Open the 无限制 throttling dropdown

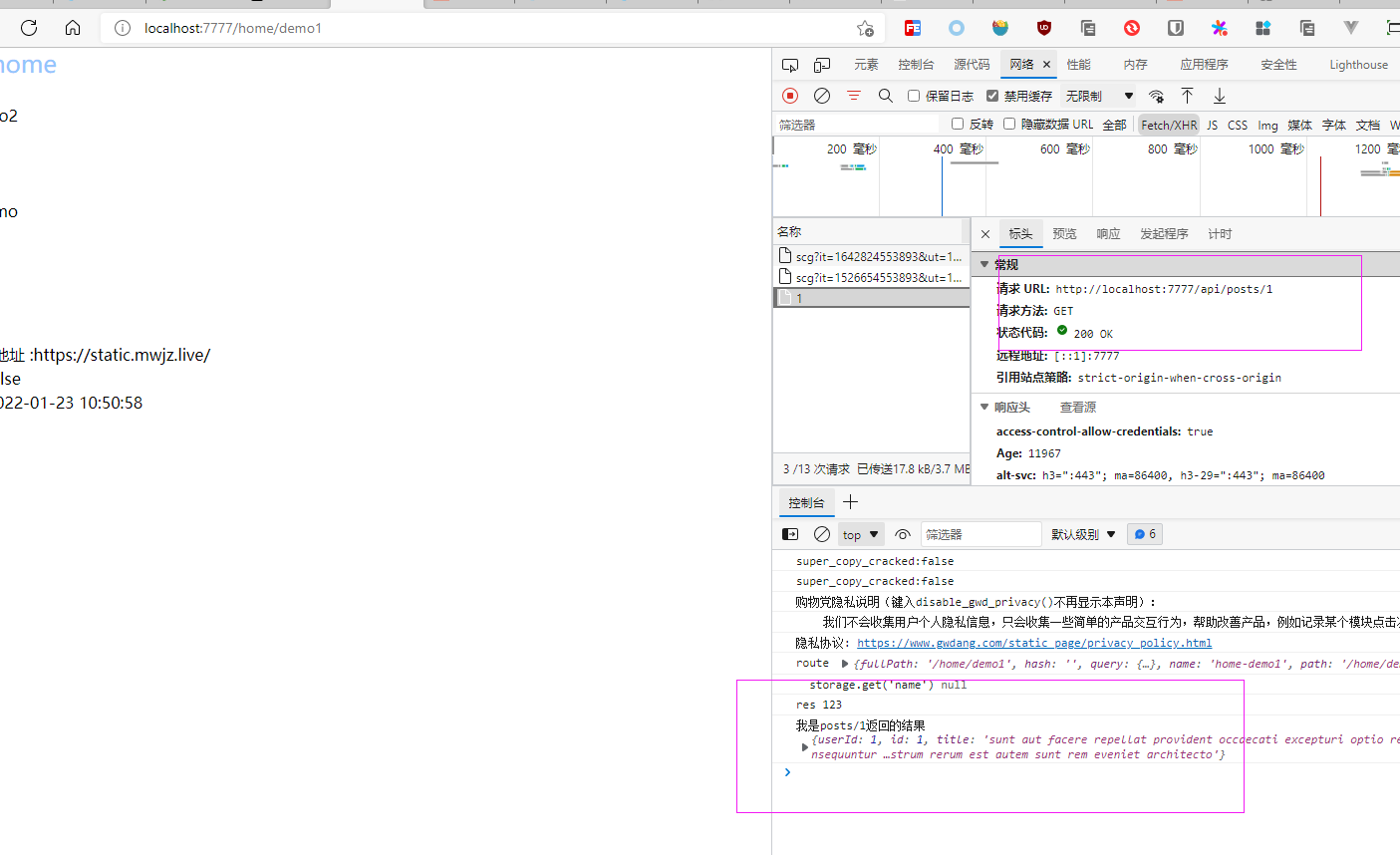(1099, 96)
